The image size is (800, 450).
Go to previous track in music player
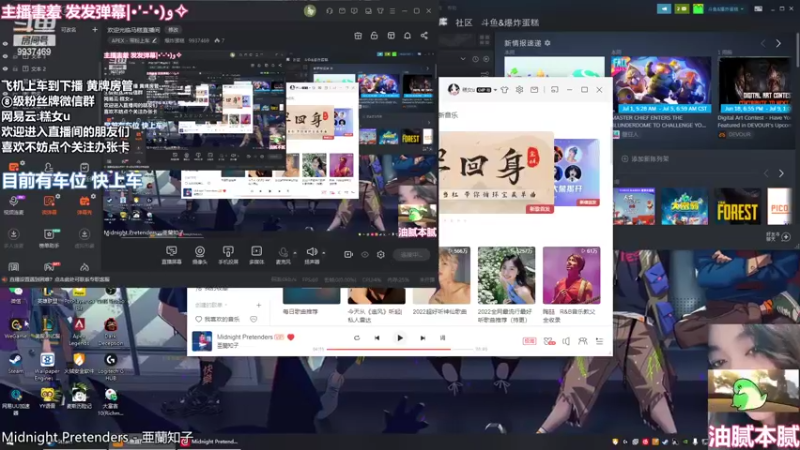(x=377, y=338)
